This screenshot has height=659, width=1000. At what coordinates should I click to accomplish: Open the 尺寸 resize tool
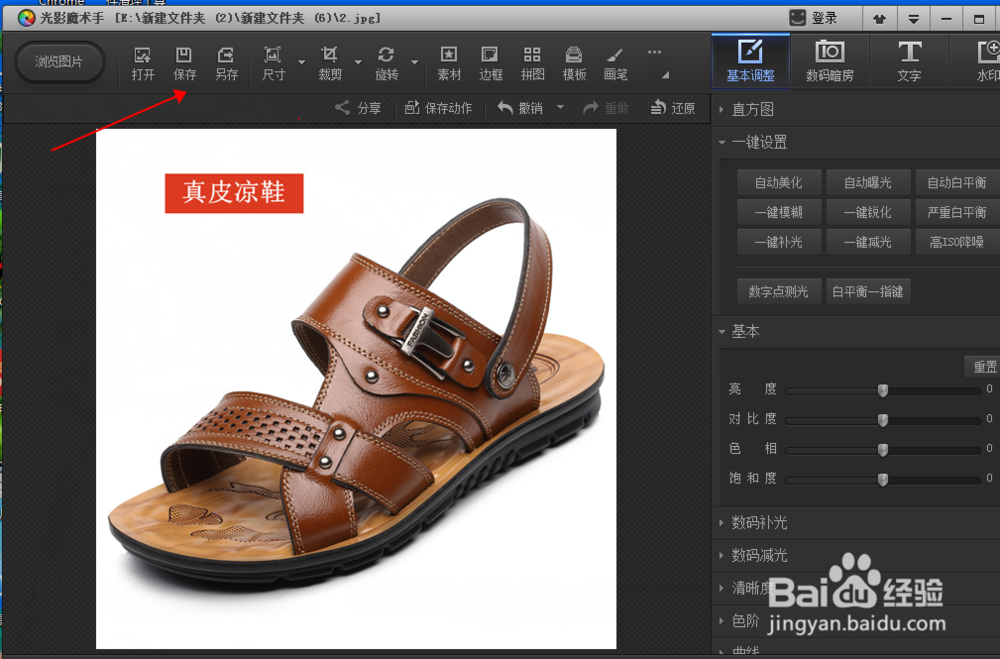click(274, 63)
